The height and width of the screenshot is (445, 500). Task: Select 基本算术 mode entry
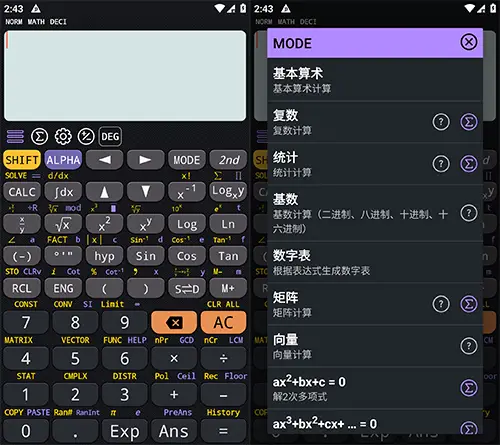point(375,80)
